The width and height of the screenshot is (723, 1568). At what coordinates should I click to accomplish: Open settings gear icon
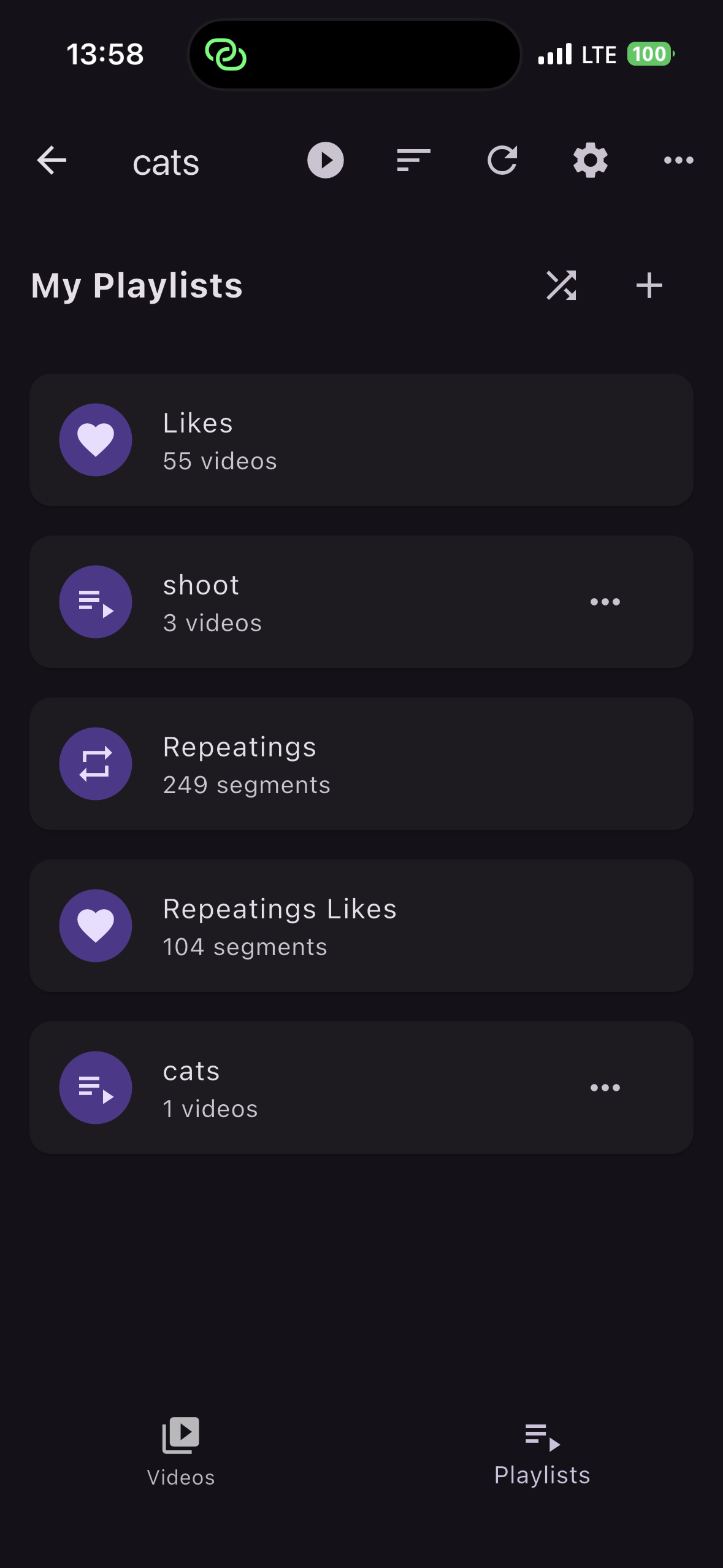coord(590,161)
